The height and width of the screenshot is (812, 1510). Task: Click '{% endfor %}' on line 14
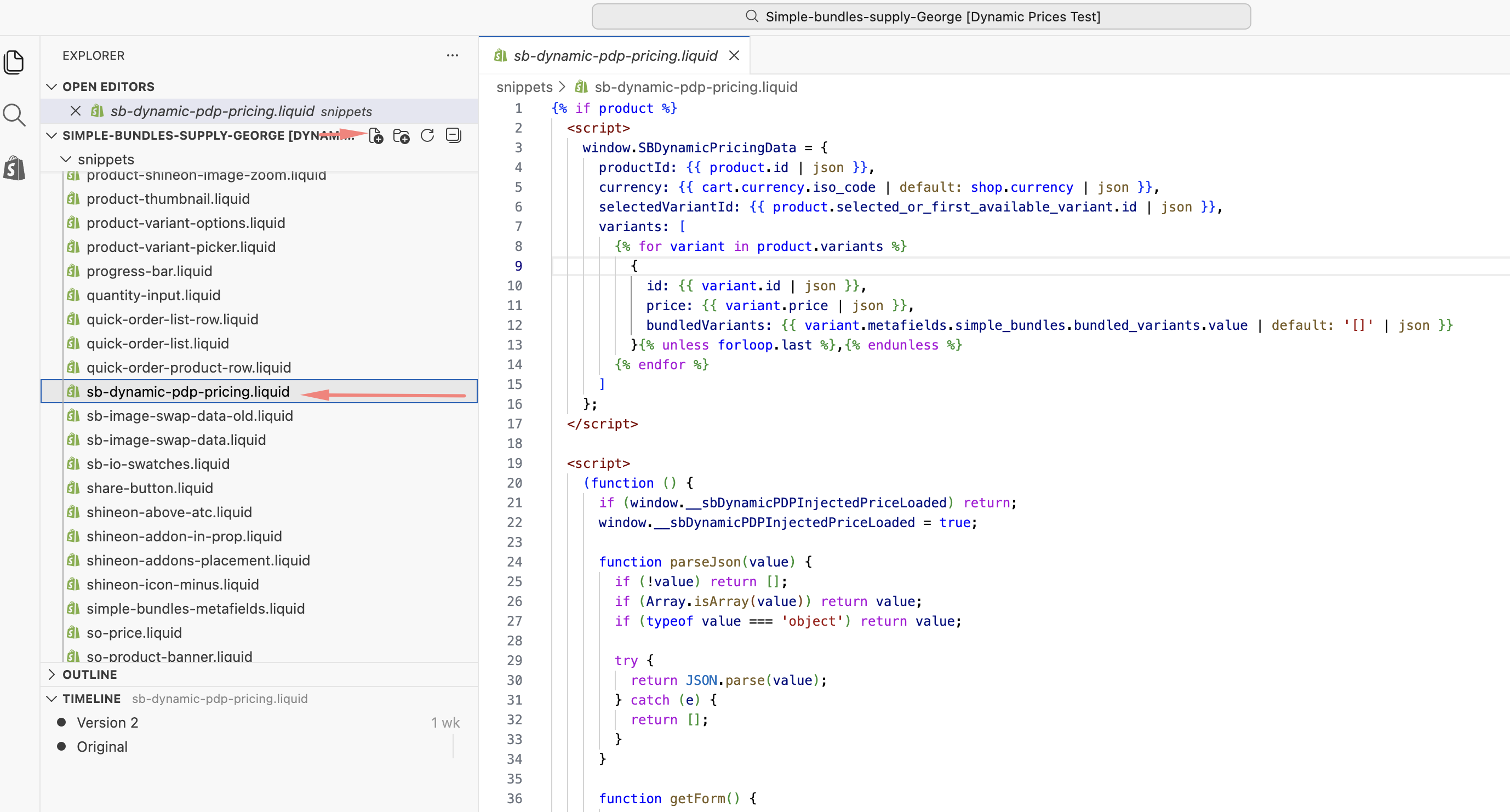click(x=661, y=365)
